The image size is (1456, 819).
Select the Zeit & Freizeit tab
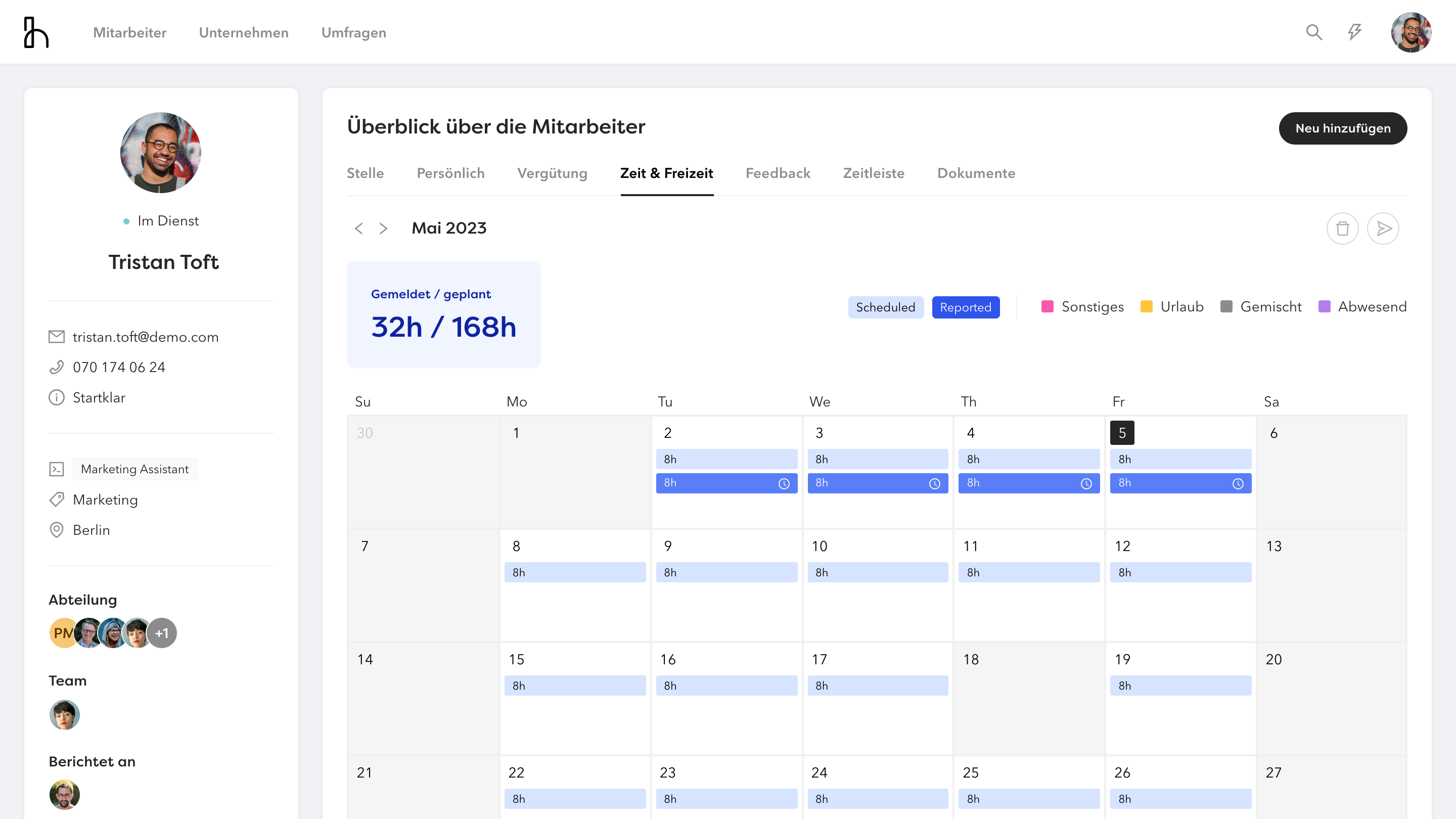pos(666,173)
